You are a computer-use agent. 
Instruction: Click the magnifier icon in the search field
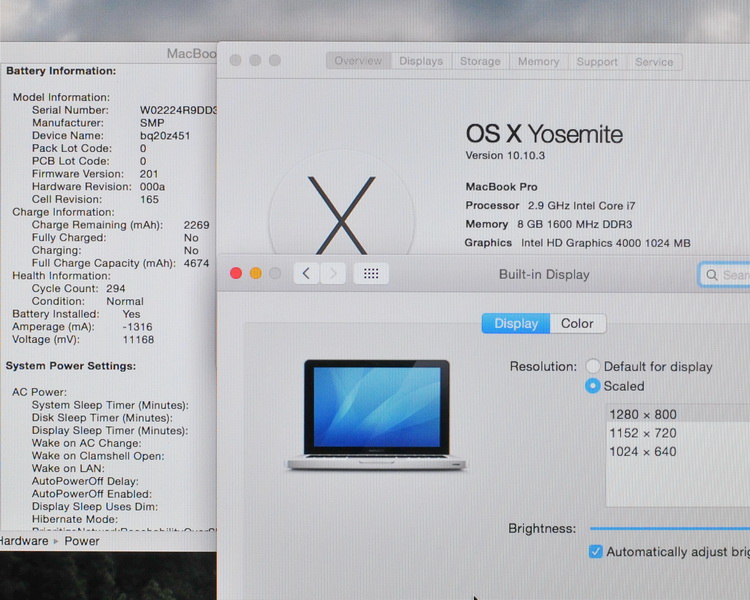point(712,275)
